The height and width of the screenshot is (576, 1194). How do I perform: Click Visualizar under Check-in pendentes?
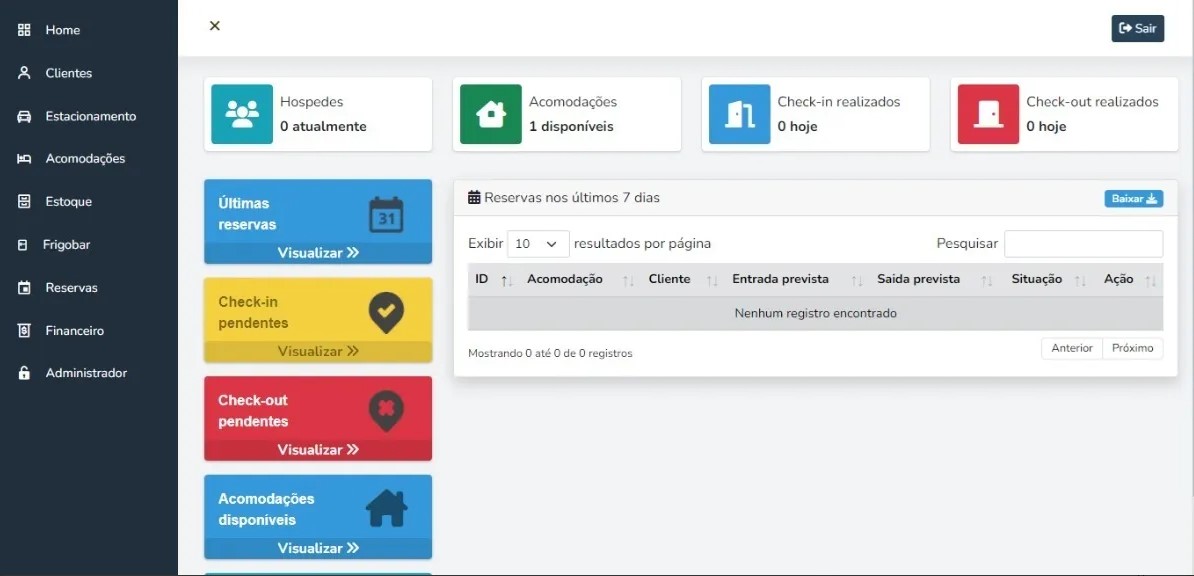[x=317, y=350]
